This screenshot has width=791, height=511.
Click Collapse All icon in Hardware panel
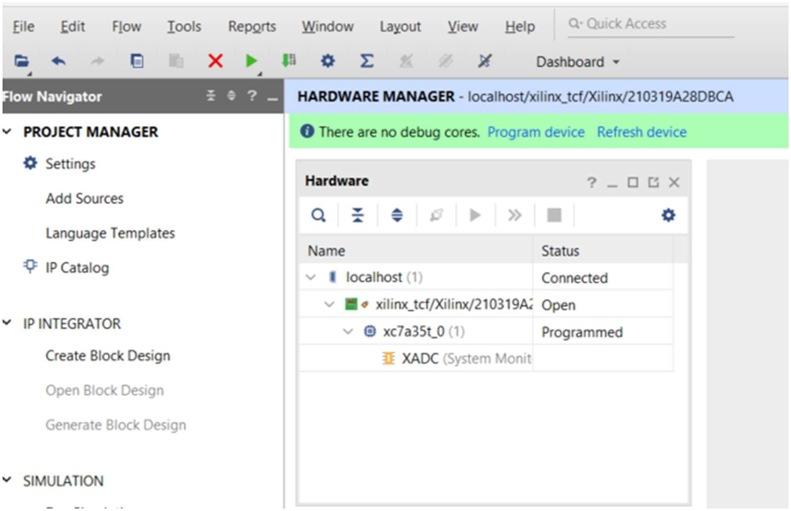point(357,215)
